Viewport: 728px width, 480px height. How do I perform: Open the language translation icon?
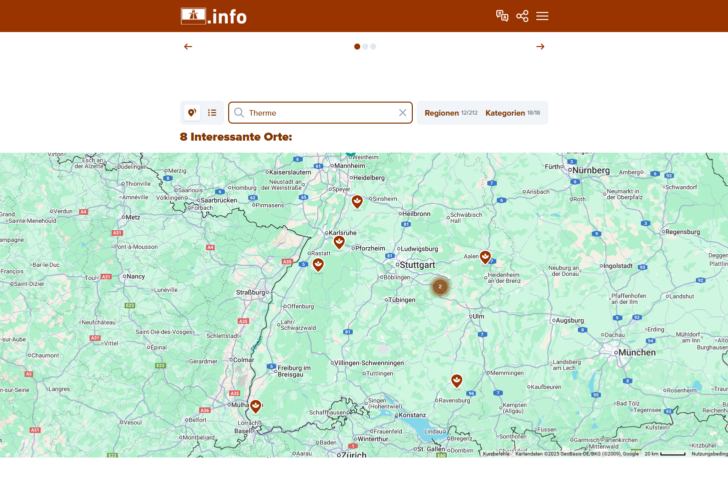click(502, 16)
